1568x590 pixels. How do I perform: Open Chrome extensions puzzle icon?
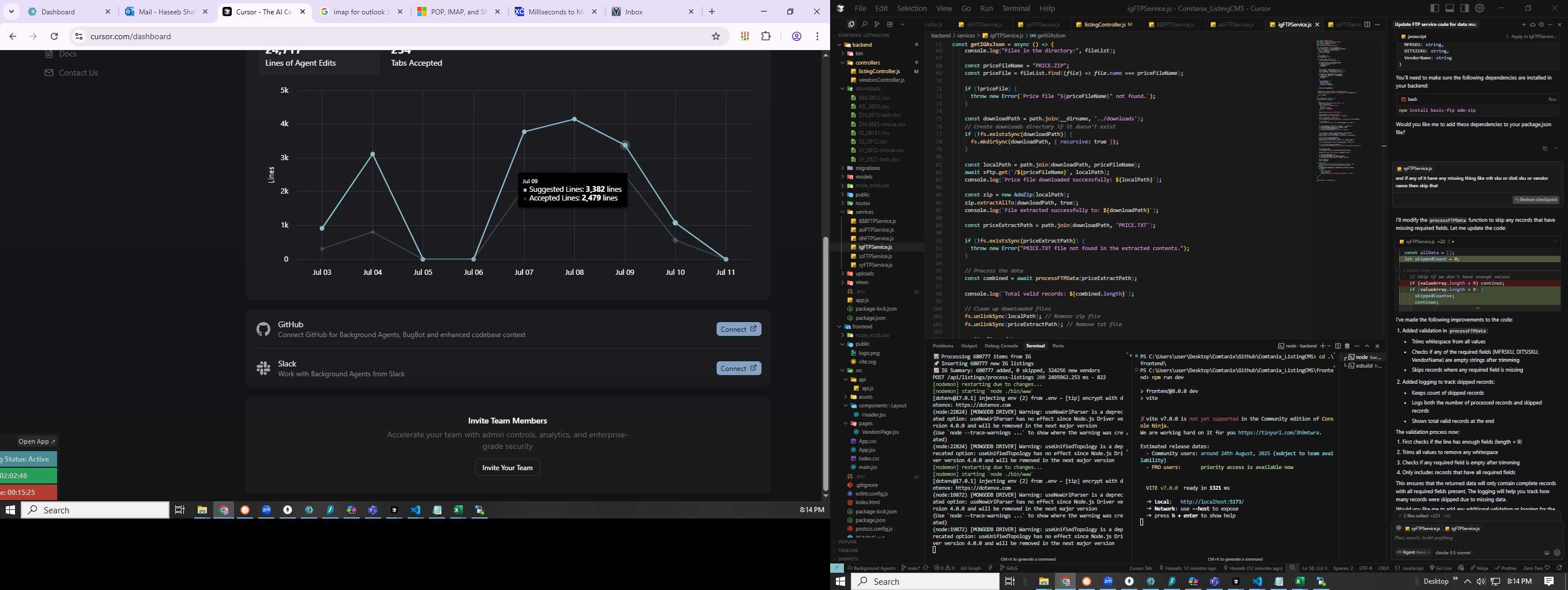point(766,36)
